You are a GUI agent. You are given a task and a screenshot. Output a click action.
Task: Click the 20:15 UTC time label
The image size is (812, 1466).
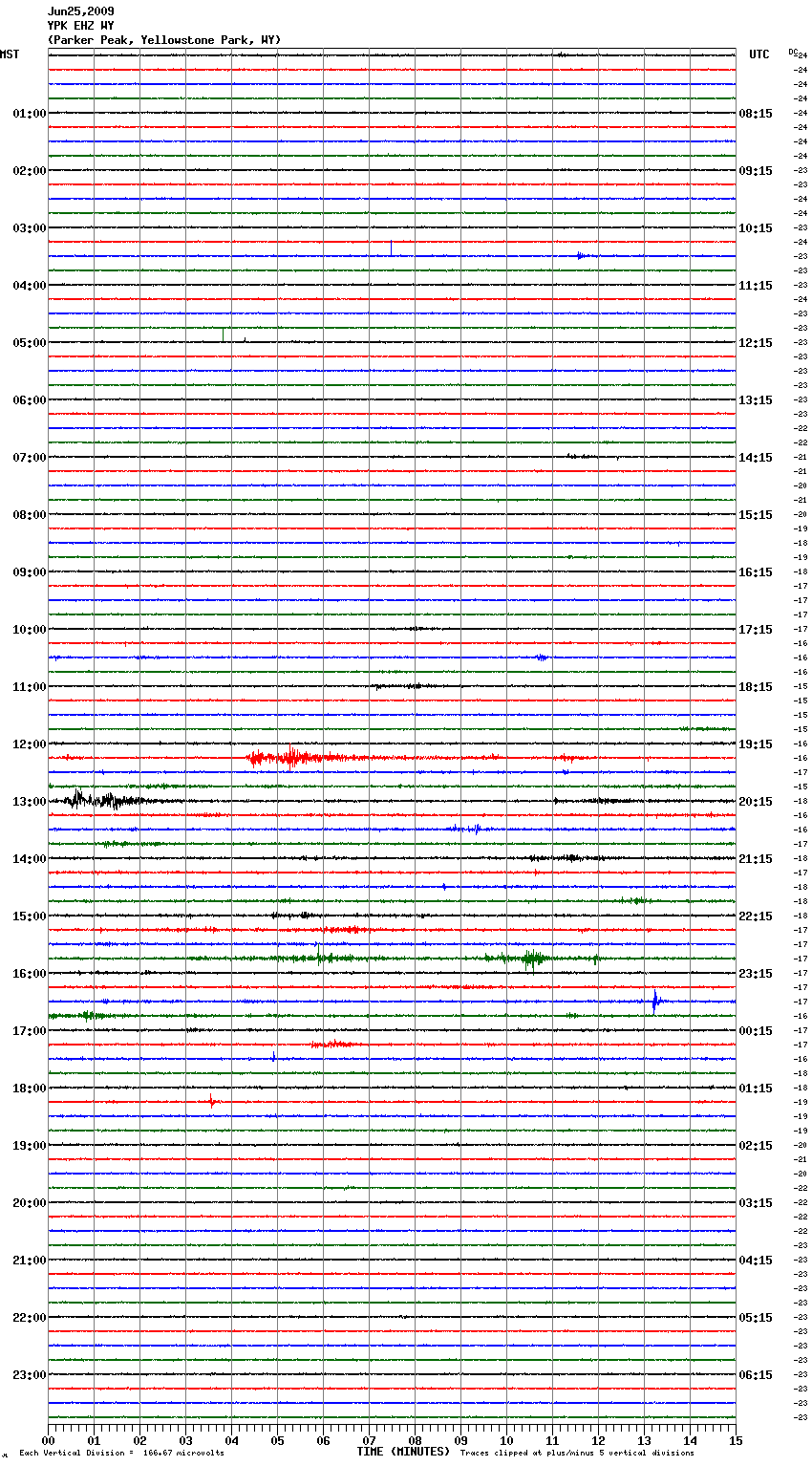pos(756,802)
